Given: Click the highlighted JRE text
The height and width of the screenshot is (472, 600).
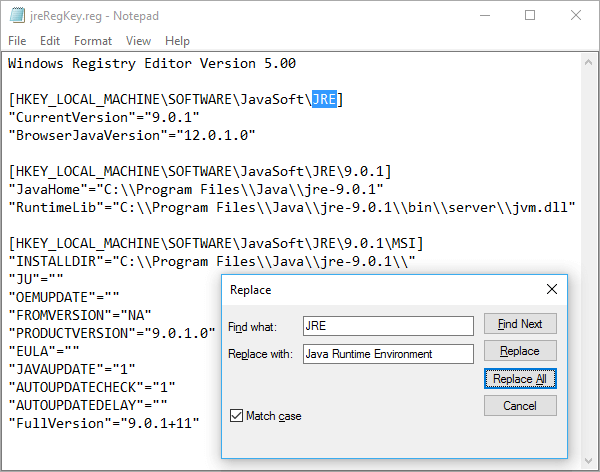Looking at the screenshot, I should point(324,100).
